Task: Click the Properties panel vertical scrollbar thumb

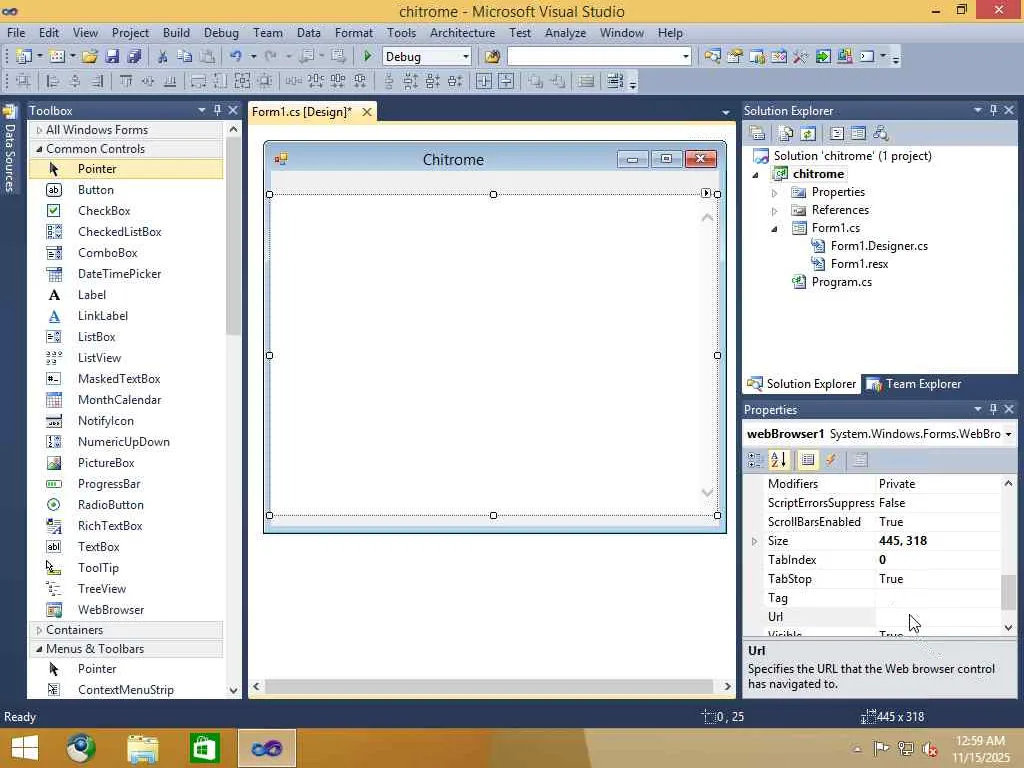Action: pyautogui.click(x=1008, y=592)
